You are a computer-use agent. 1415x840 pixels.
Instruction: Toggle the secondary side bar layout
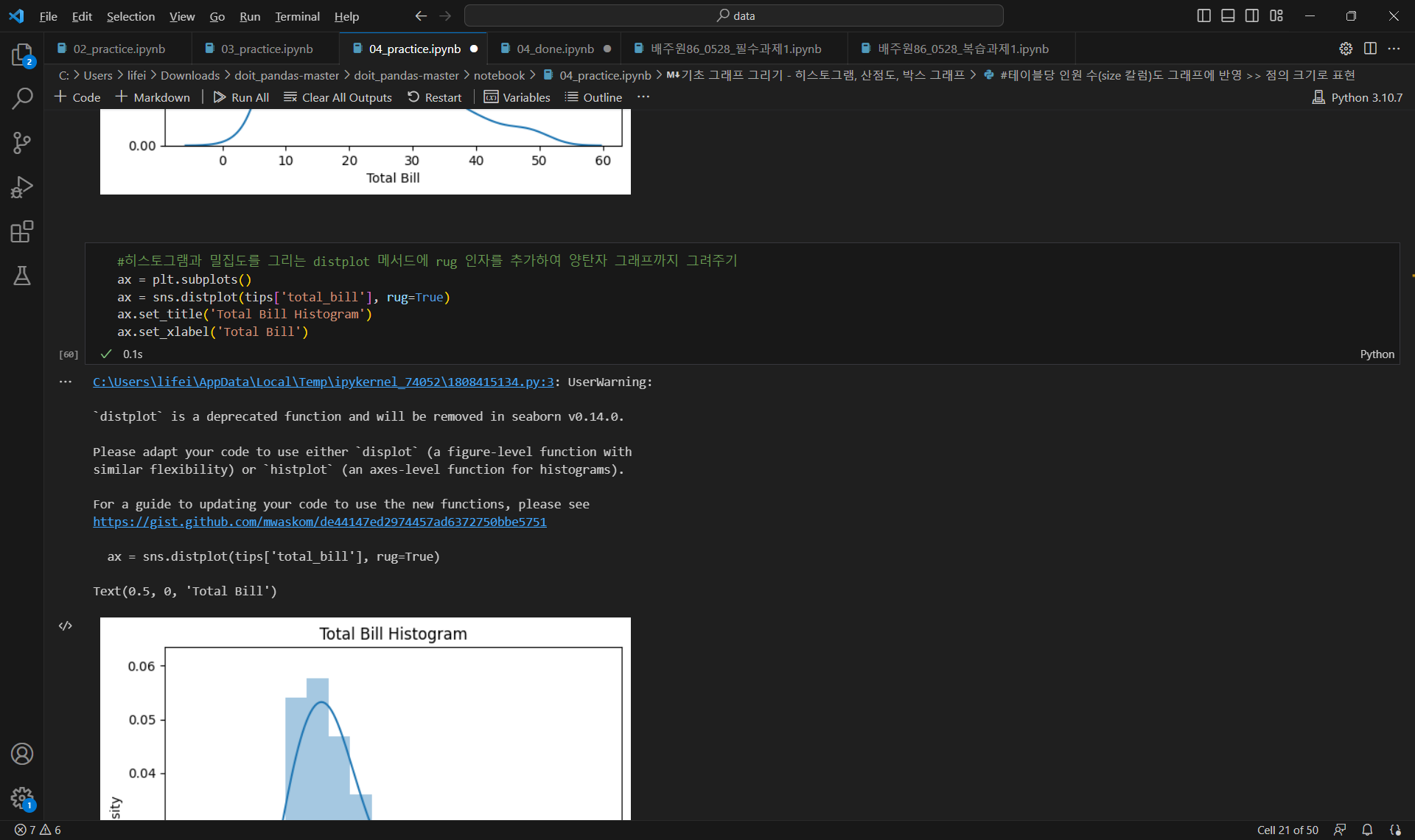tap(1252, 15)
